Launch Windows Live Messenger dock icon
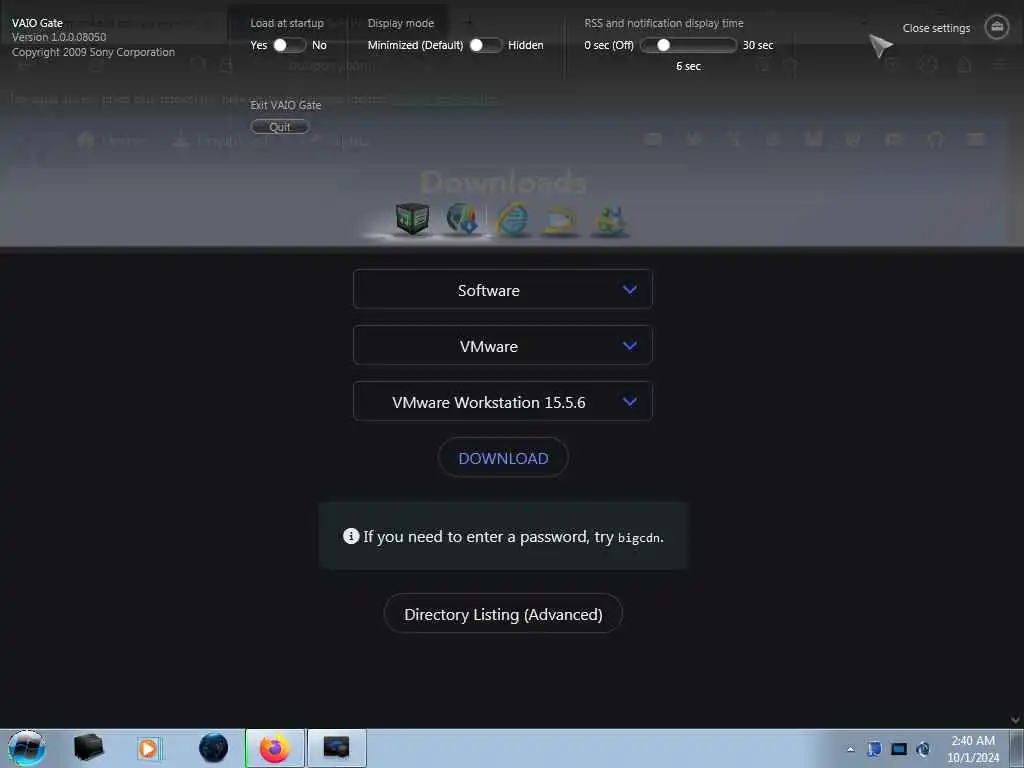The width and height of the screenshot is (1024, 768). coord(610,221)
